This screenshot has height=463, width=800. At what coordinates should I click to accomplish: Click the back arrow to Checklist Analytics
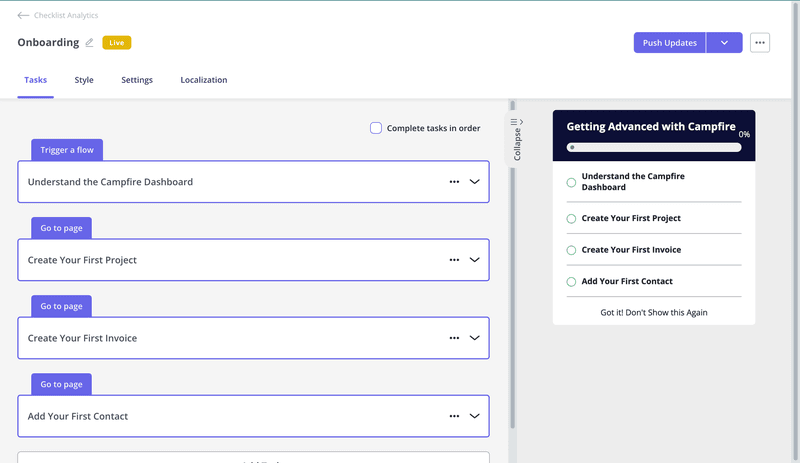point(23,16)
